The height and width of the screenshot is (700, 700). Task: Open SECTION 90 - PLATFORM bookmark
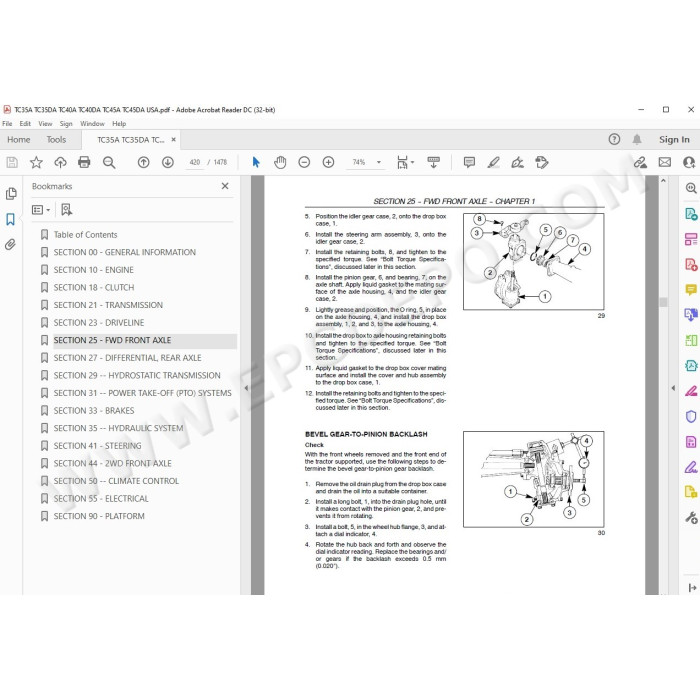[x=99, y=516]
